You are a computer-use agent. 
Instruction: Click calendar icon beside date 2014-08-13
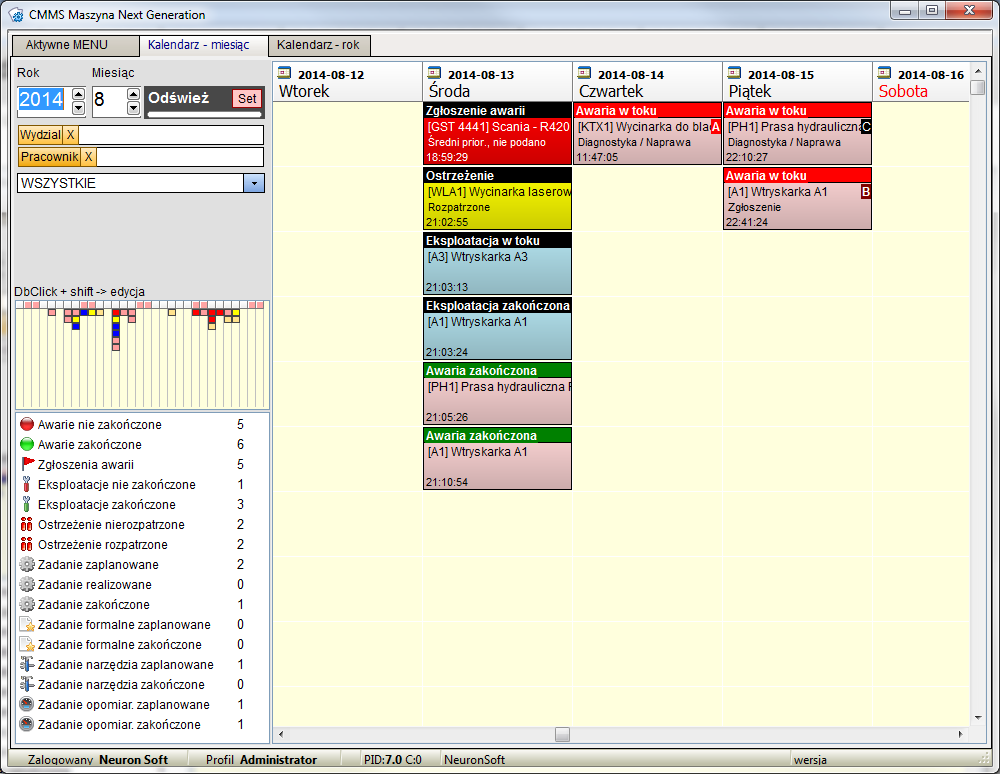pyautogui.click(x=434, y=73)
